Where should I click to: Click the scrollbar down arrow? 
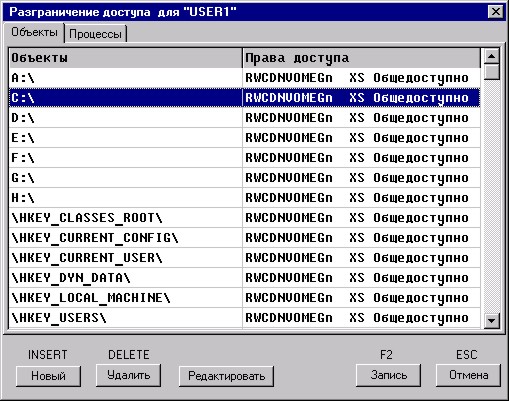coord(492,321)
